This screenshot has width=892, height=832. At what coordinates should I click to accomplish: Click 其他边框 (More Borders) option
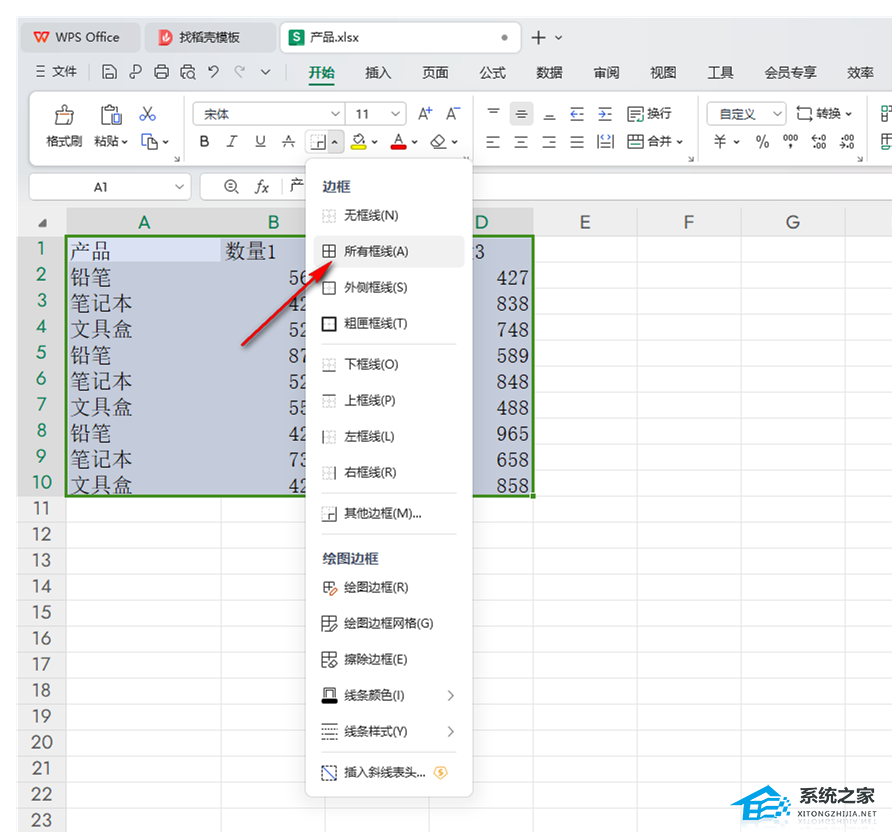[381, 514]
